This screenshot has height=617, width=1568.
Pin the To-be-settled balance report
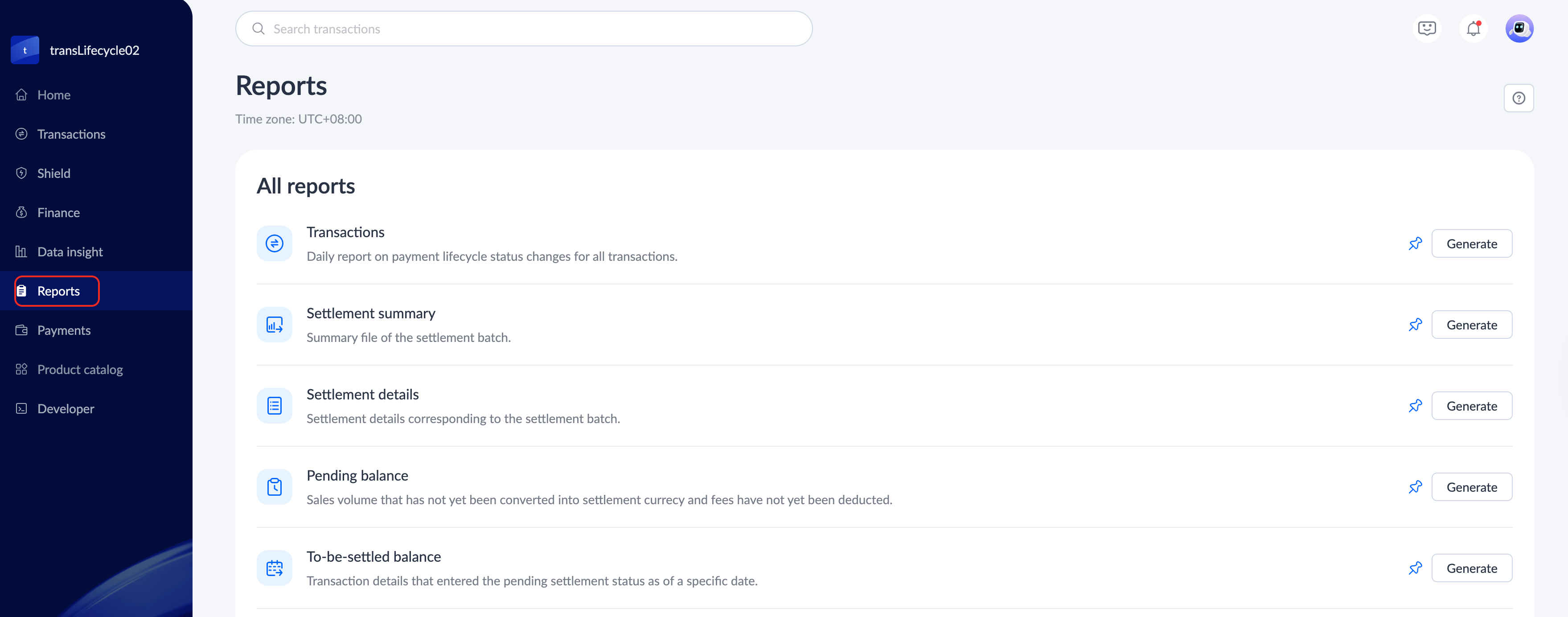coord(1415,568)
